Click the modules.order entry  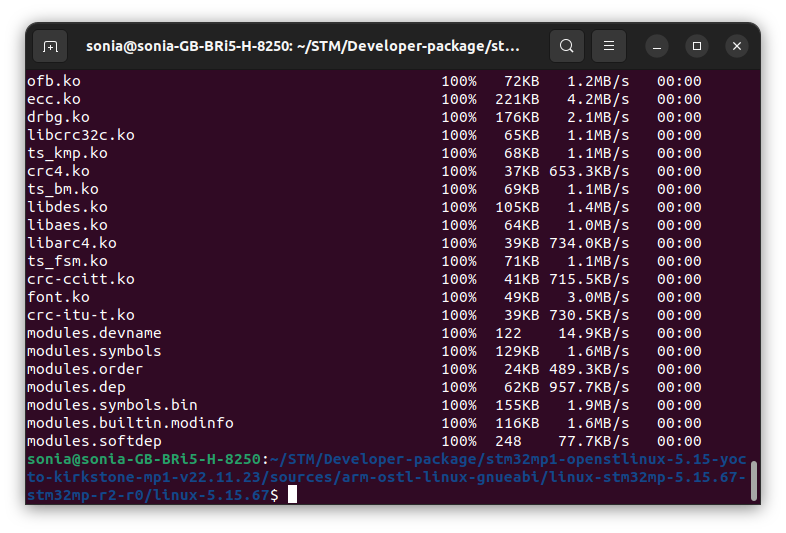pos(85,370)
